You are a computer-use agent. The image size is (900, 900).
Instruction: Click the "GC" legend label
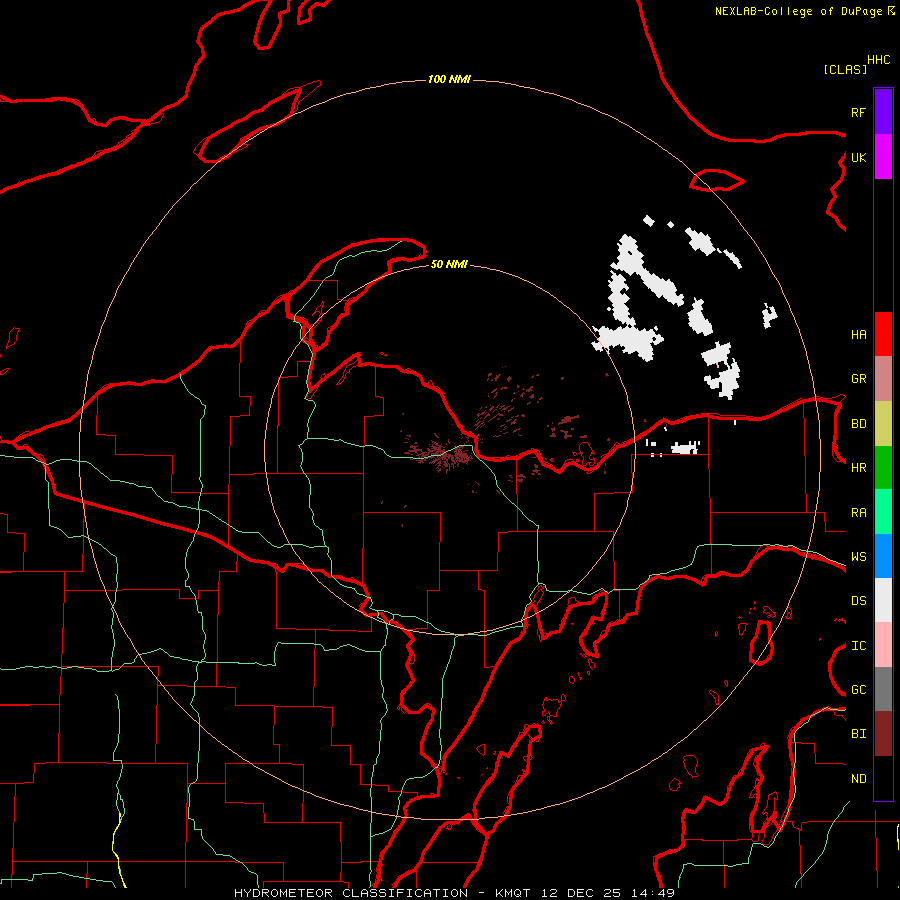point(858,690)
